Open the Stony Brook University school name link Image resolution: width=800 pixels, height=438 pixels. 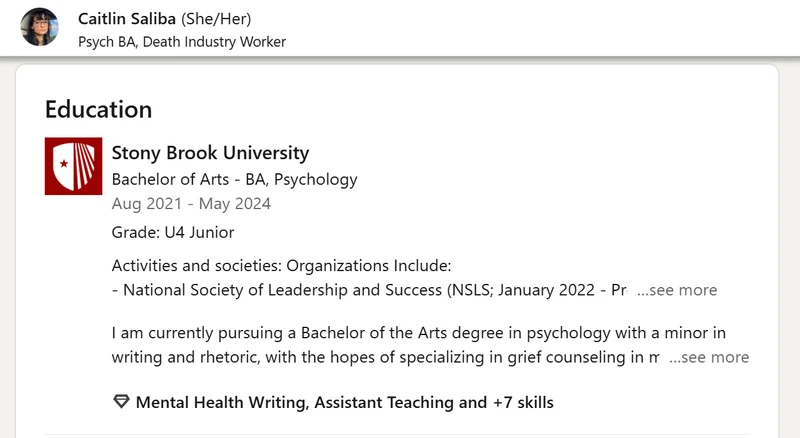[x=210, y=153]
